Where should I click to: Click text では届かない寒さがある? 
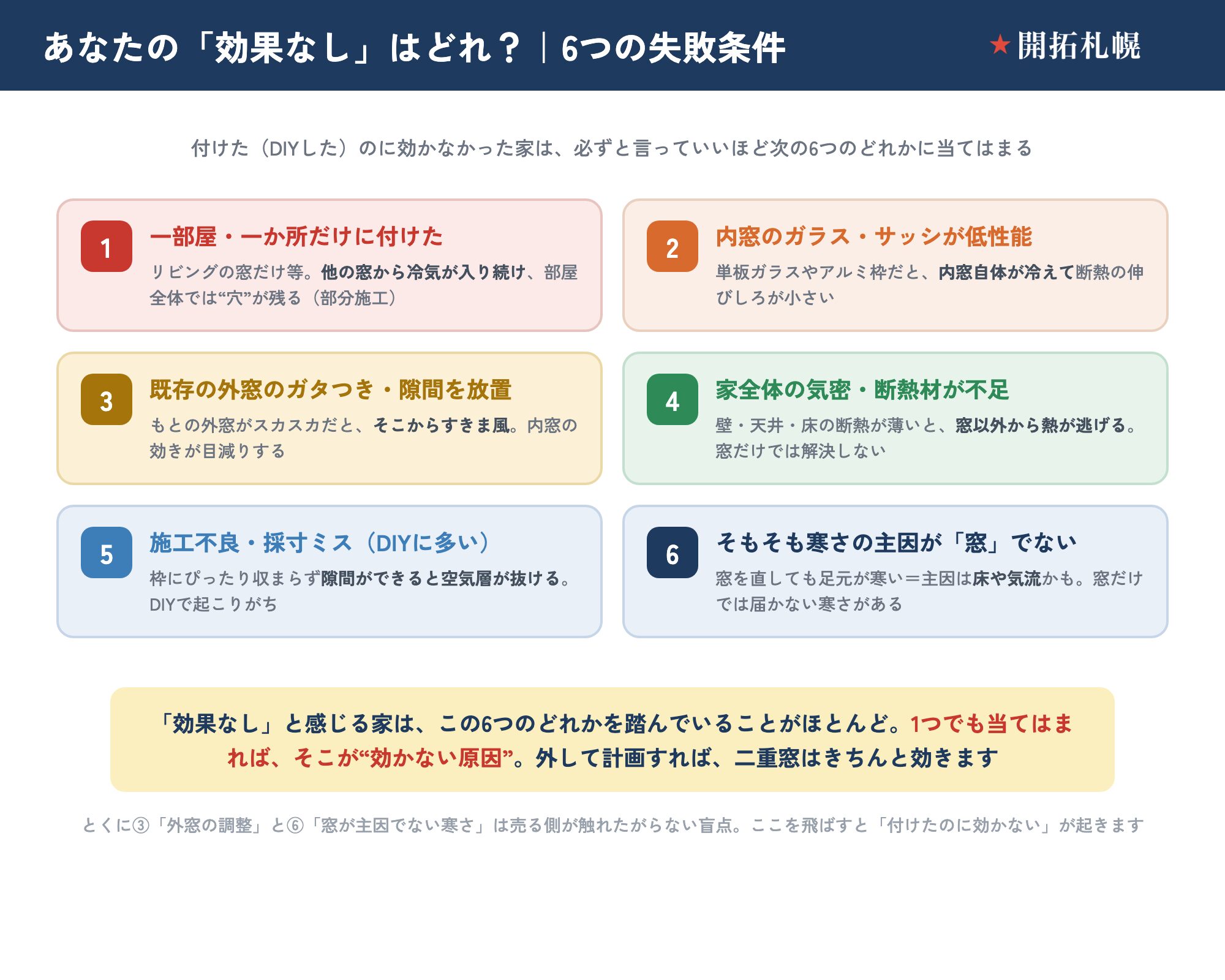coord(810,604)
